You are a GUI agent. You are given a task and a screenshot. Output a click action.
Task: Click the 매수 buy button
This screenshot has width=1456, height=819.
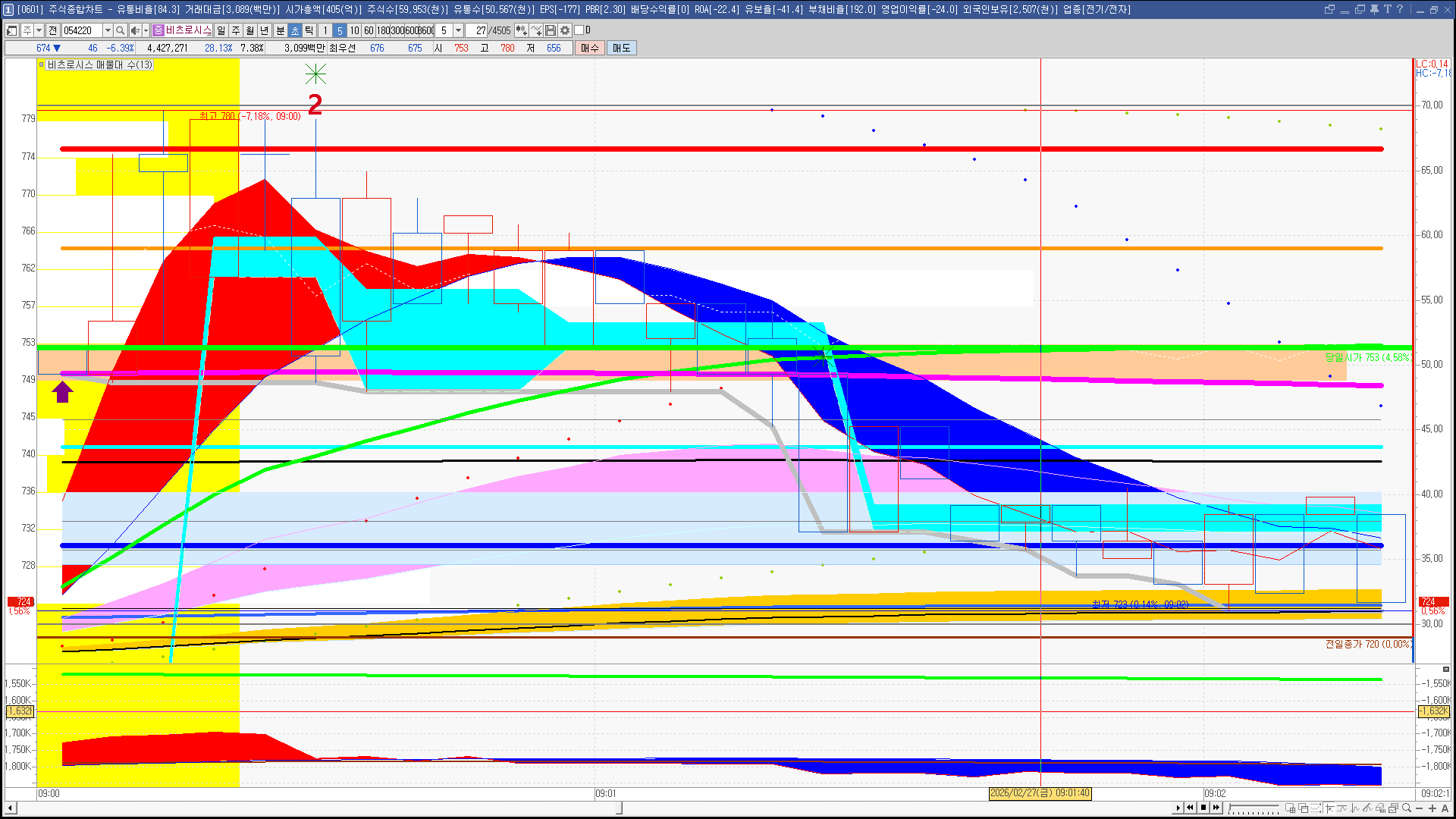[590, 48]
